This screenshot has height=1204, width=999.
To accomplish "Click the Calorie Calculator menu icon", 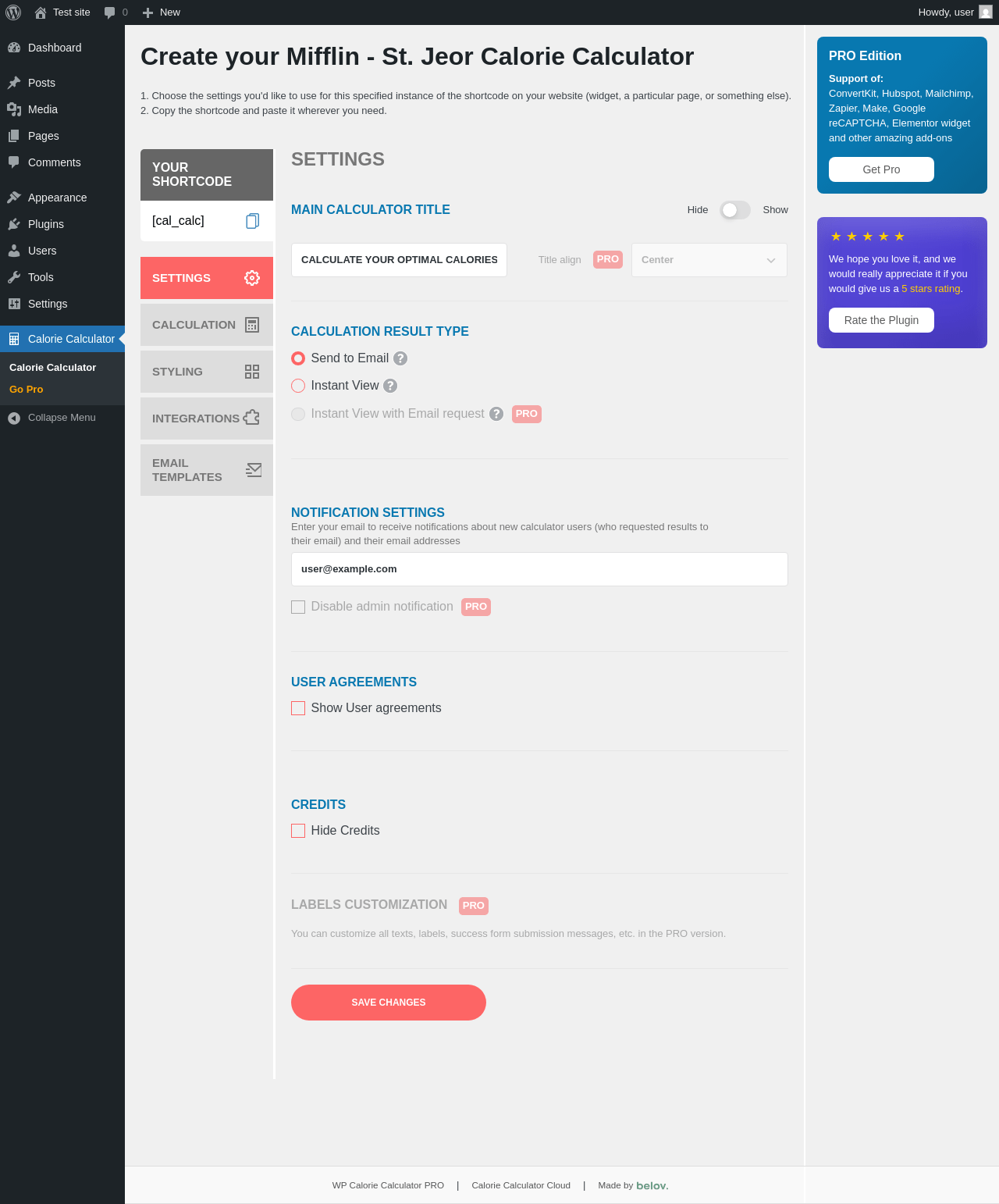I will [x=14, y=339].
